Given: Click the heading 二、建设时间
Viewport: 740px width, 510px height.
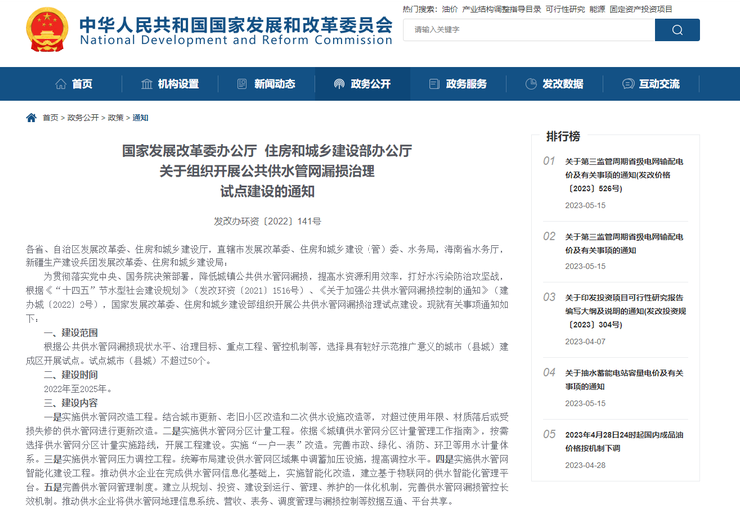Looking at the screenshot, I should coord(71,375).
